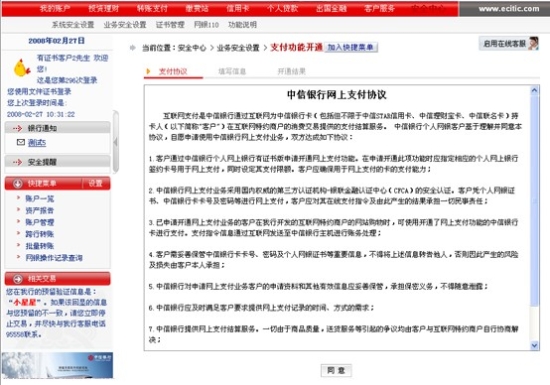Click the 设置 button on quick menu header
550x385 pixels.
(95, 183)
